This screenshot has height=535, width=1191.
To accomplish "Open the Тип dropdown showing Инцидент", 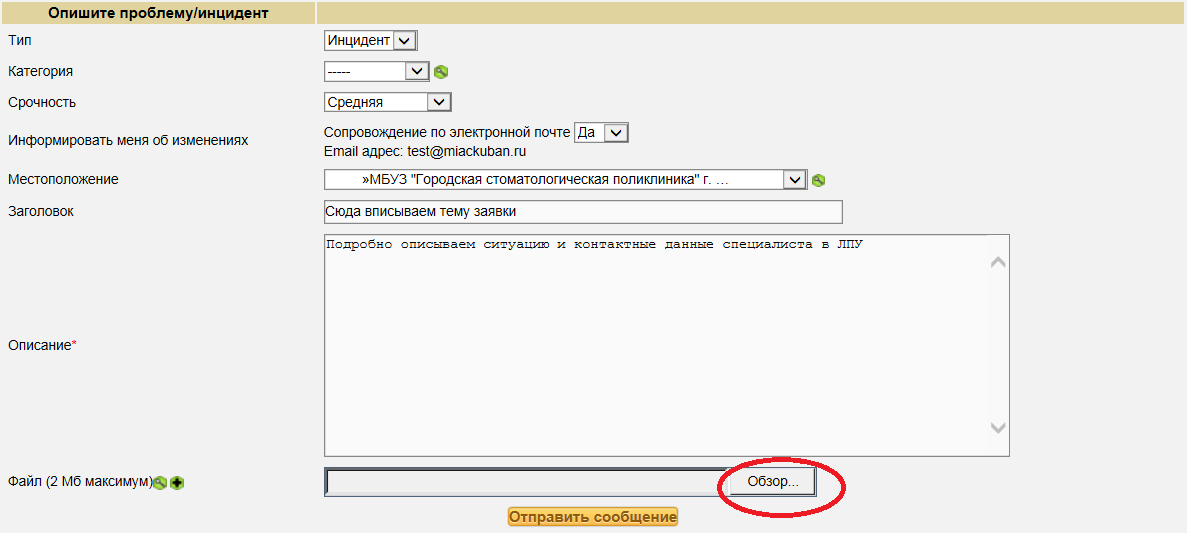I will [x=370, y=41].
